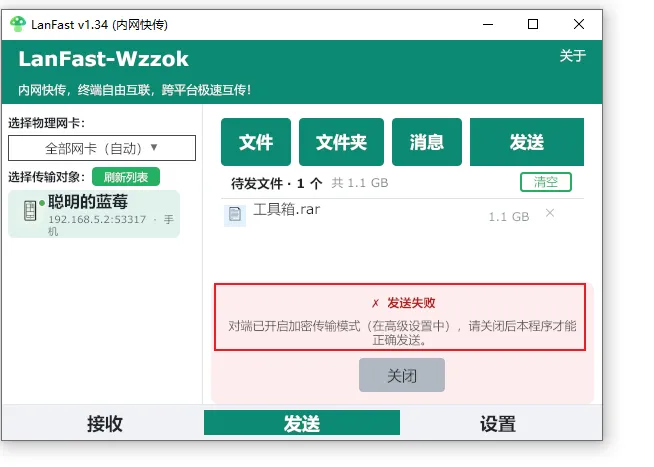Click the 文件 button to add files
The image size is (654, 467).
pyautogui.click(x=256, y=142)
